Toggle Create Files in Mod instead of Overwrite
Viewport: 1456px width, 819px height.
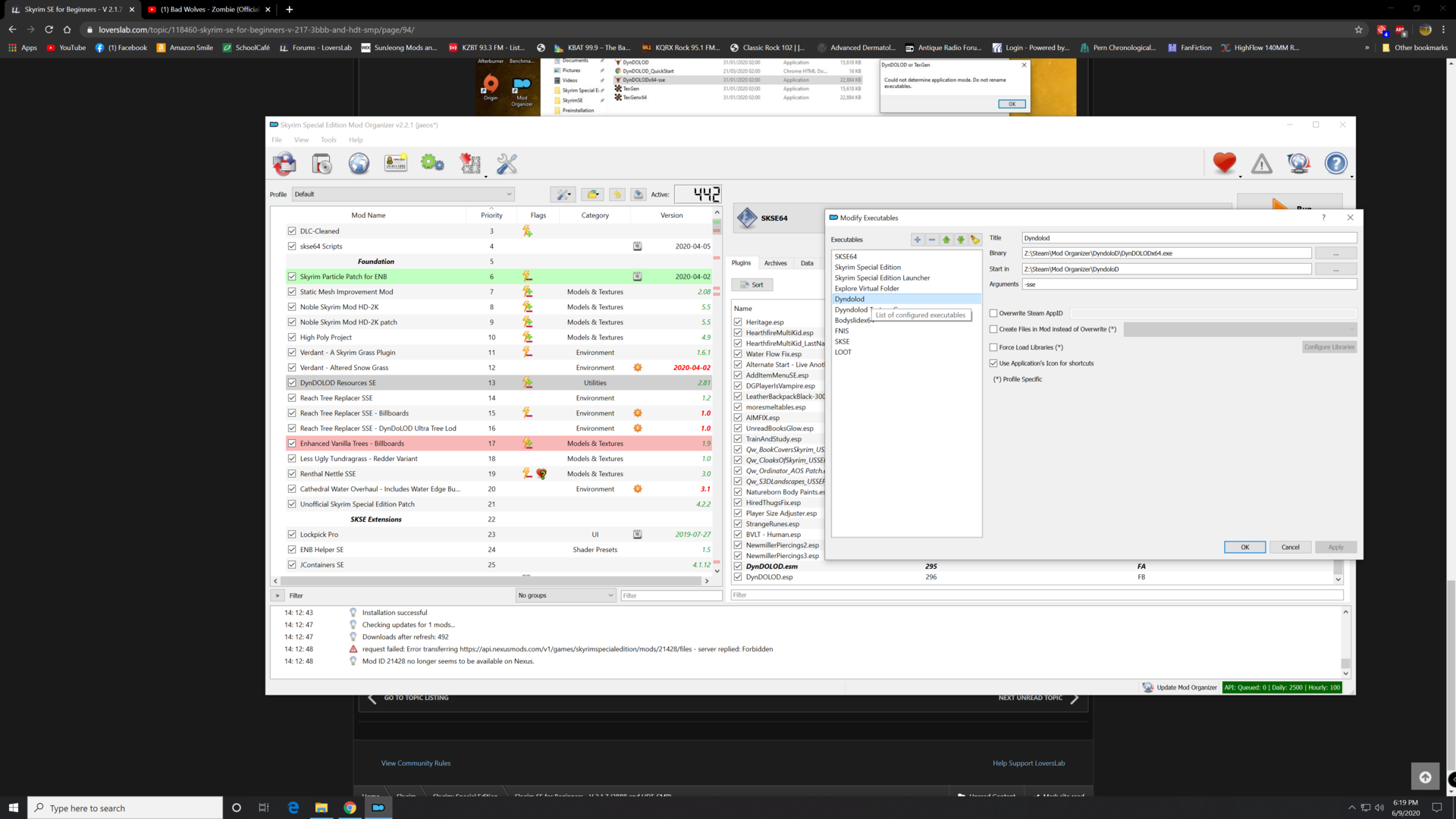(x=993, y=329)
